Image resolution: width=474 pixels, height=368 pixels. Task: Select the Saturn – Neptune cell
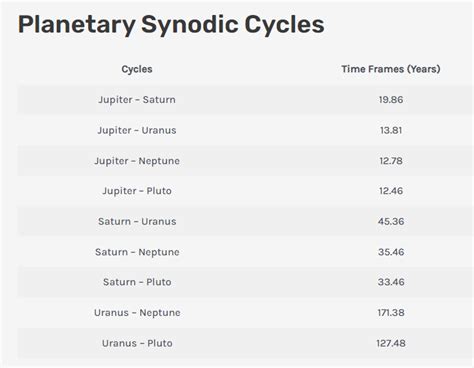click(137, 252)
